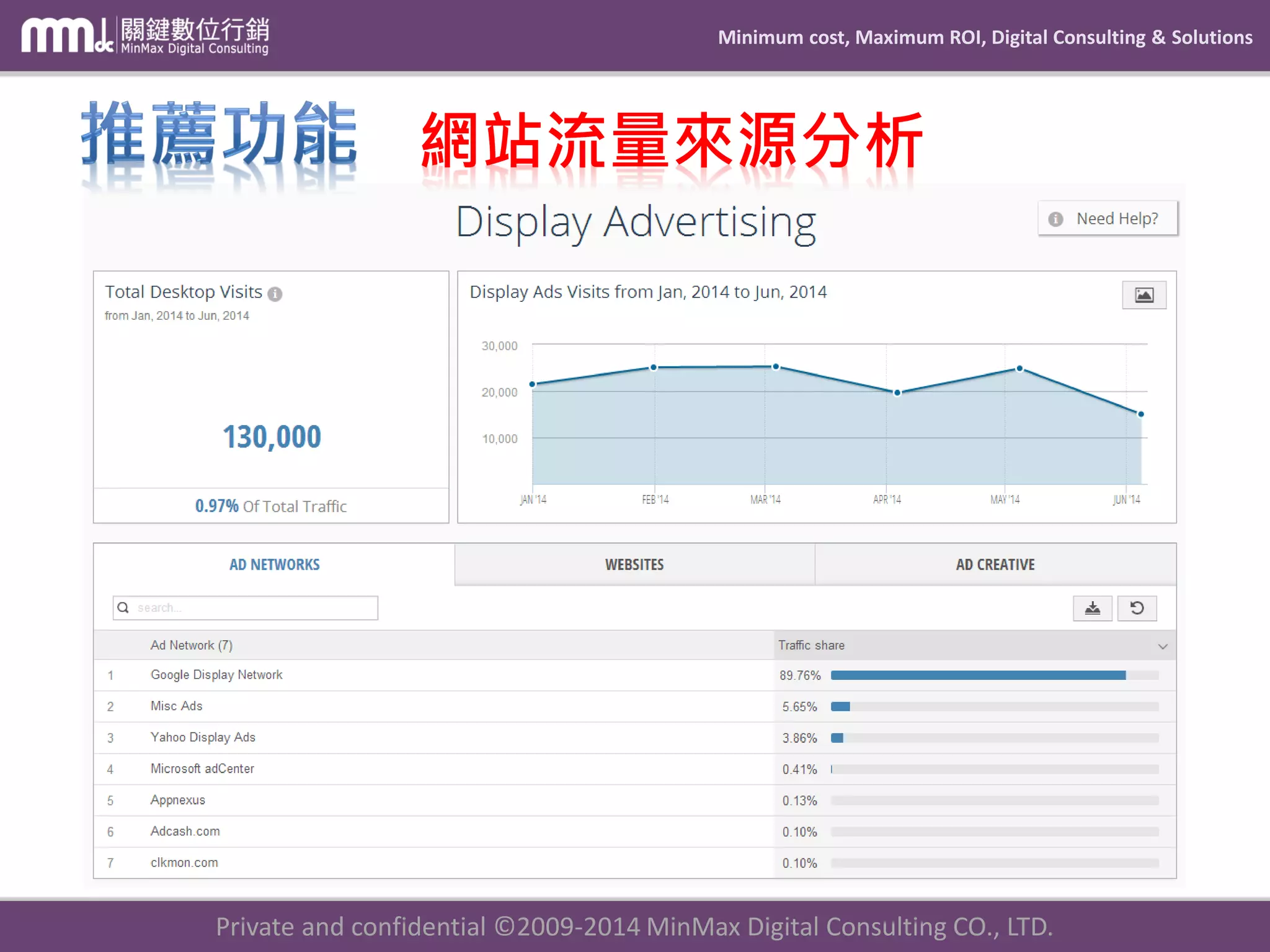This screenshot has height=952, width=1270.
Task: Click 0.97% Of Total Traffic text
Action: click(x=271, y=506)
